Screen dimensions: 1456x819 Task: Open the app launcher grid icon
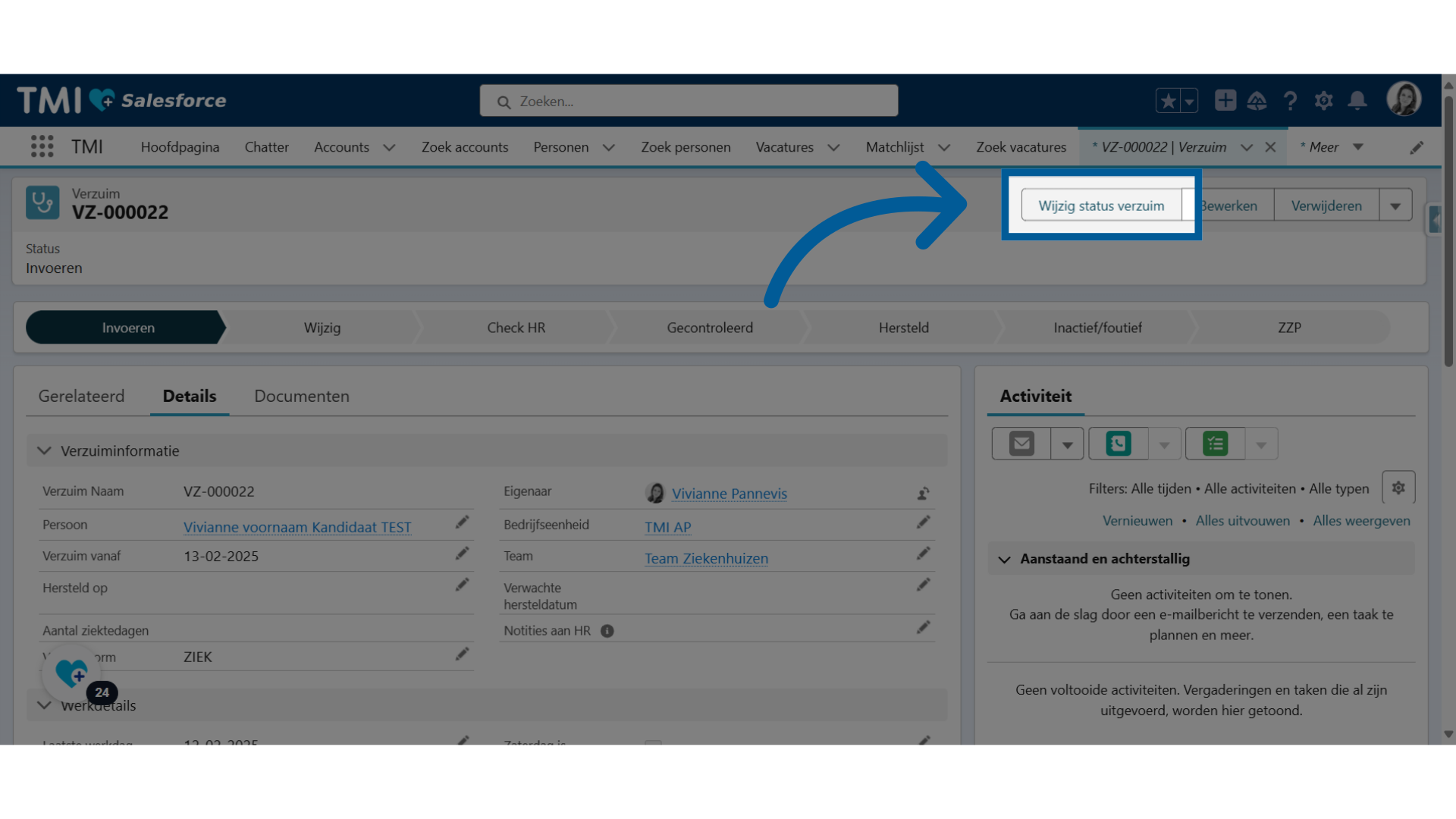click(x=42, y=146)
